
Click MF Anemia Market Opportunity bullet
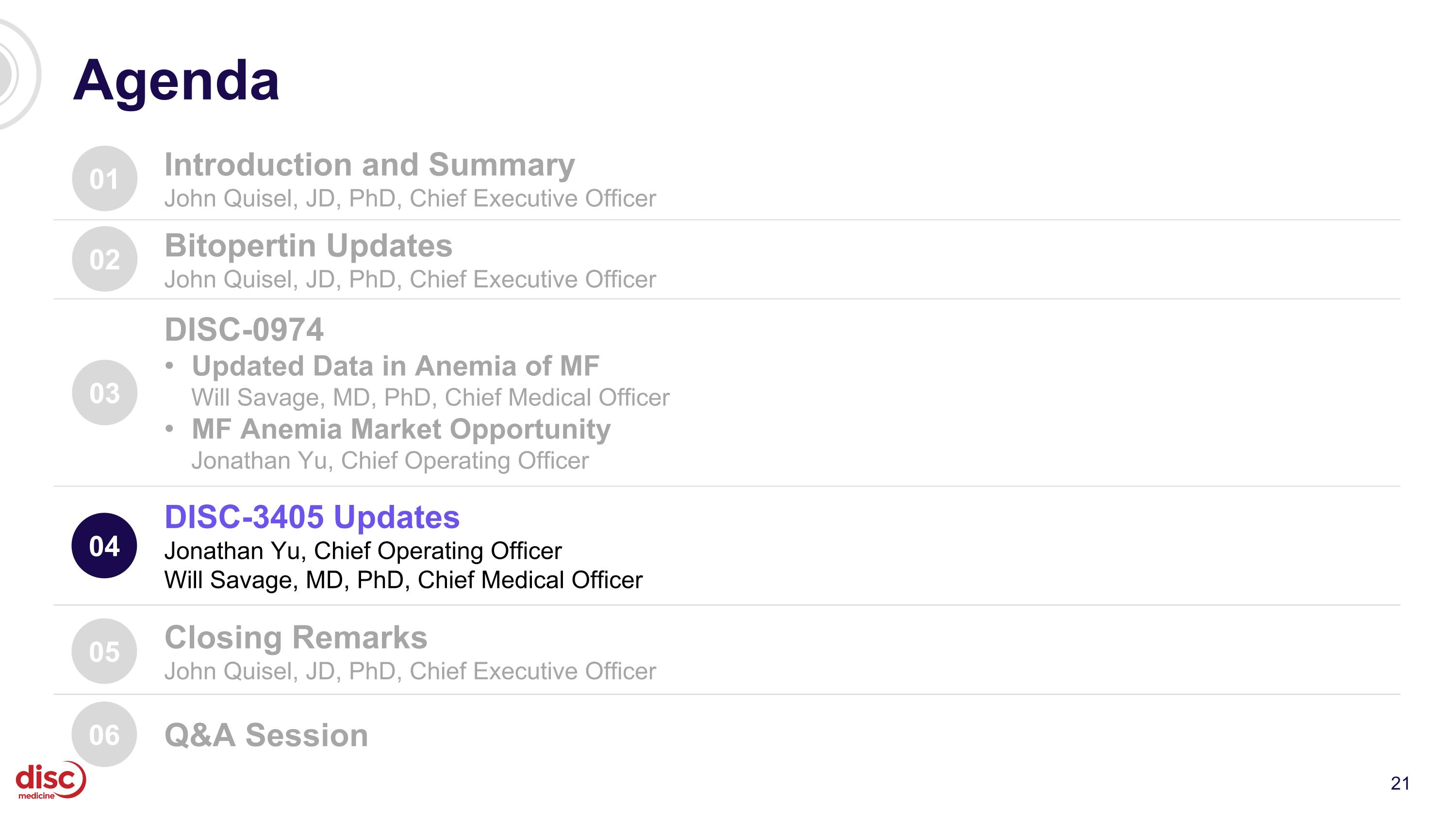click(401, 430)
